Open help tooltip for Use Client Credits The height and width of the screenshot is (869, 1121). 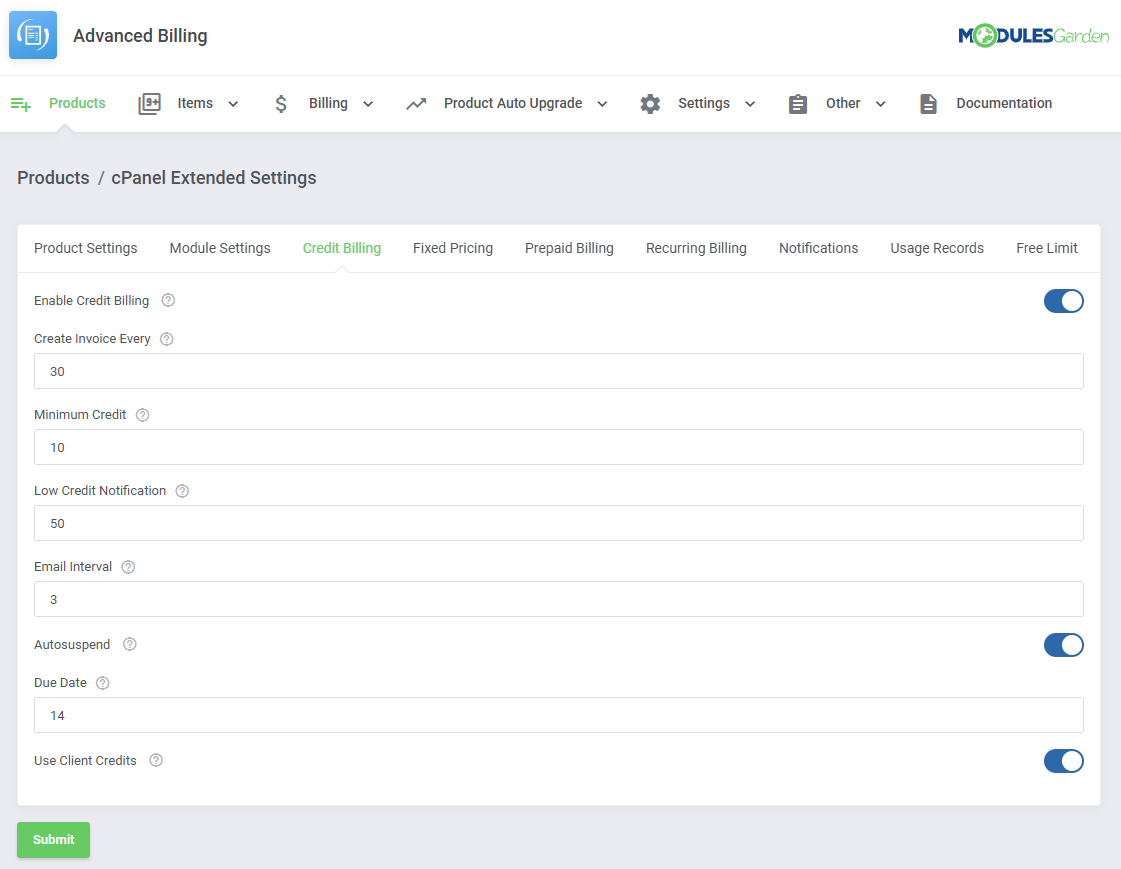tap(156, 760)
